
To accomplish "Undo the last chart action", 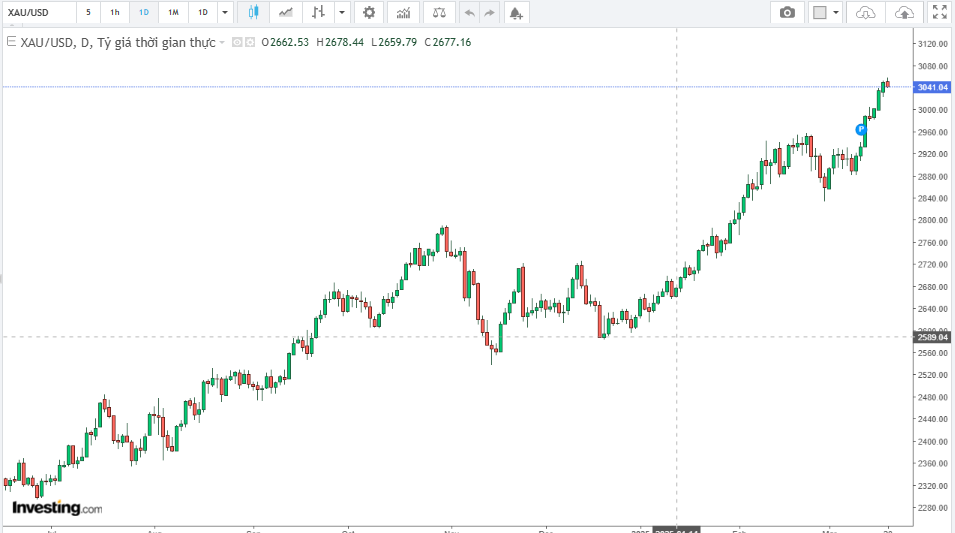I will tap(469, 13).
